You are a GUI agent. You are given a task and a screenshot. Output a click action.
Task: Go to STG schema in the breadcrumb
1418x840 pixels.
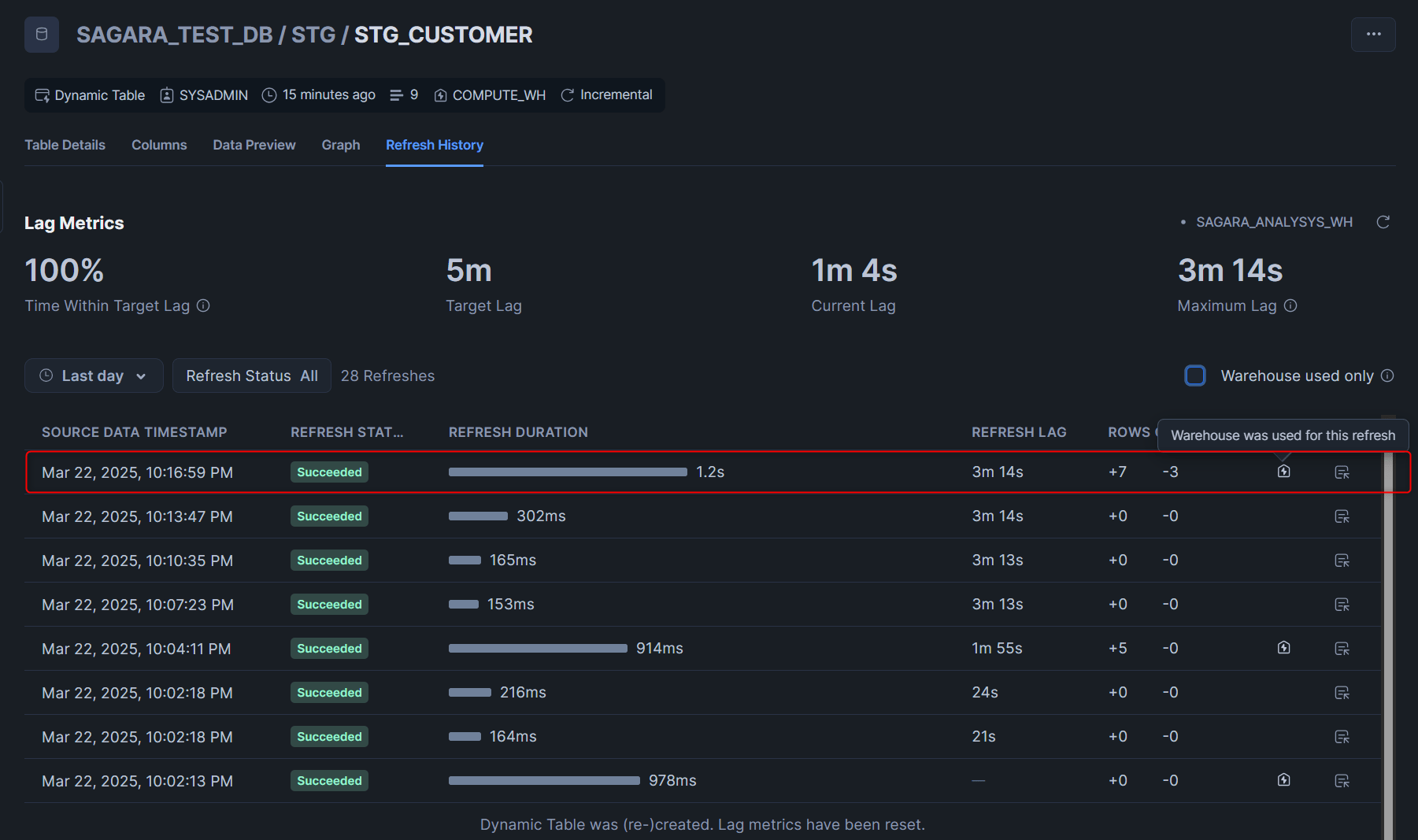[x=313, y=35]
